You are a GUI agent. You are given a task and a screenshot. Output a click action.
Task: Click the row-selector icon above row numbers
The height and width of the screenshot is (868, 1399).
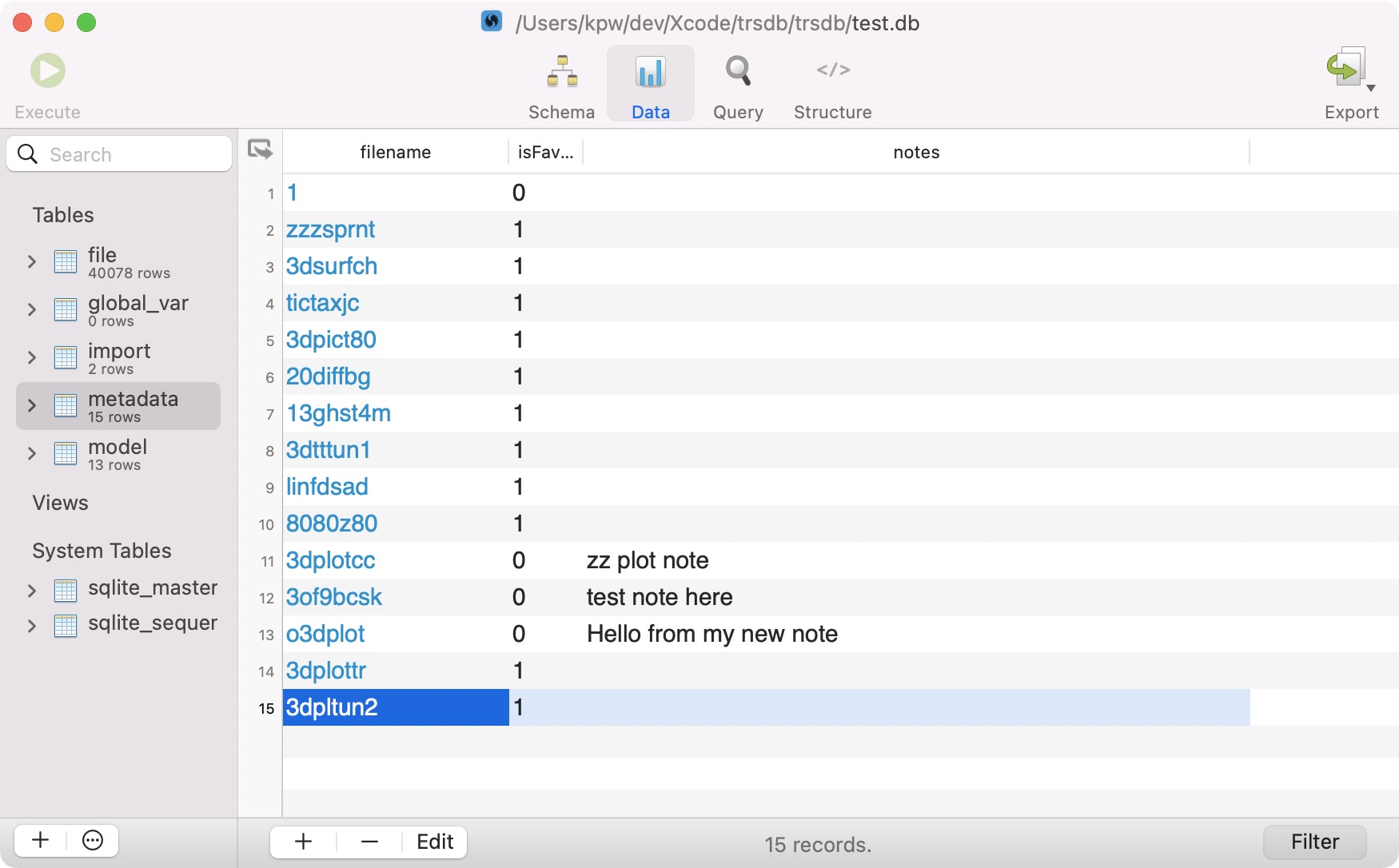tap(260, 149)
